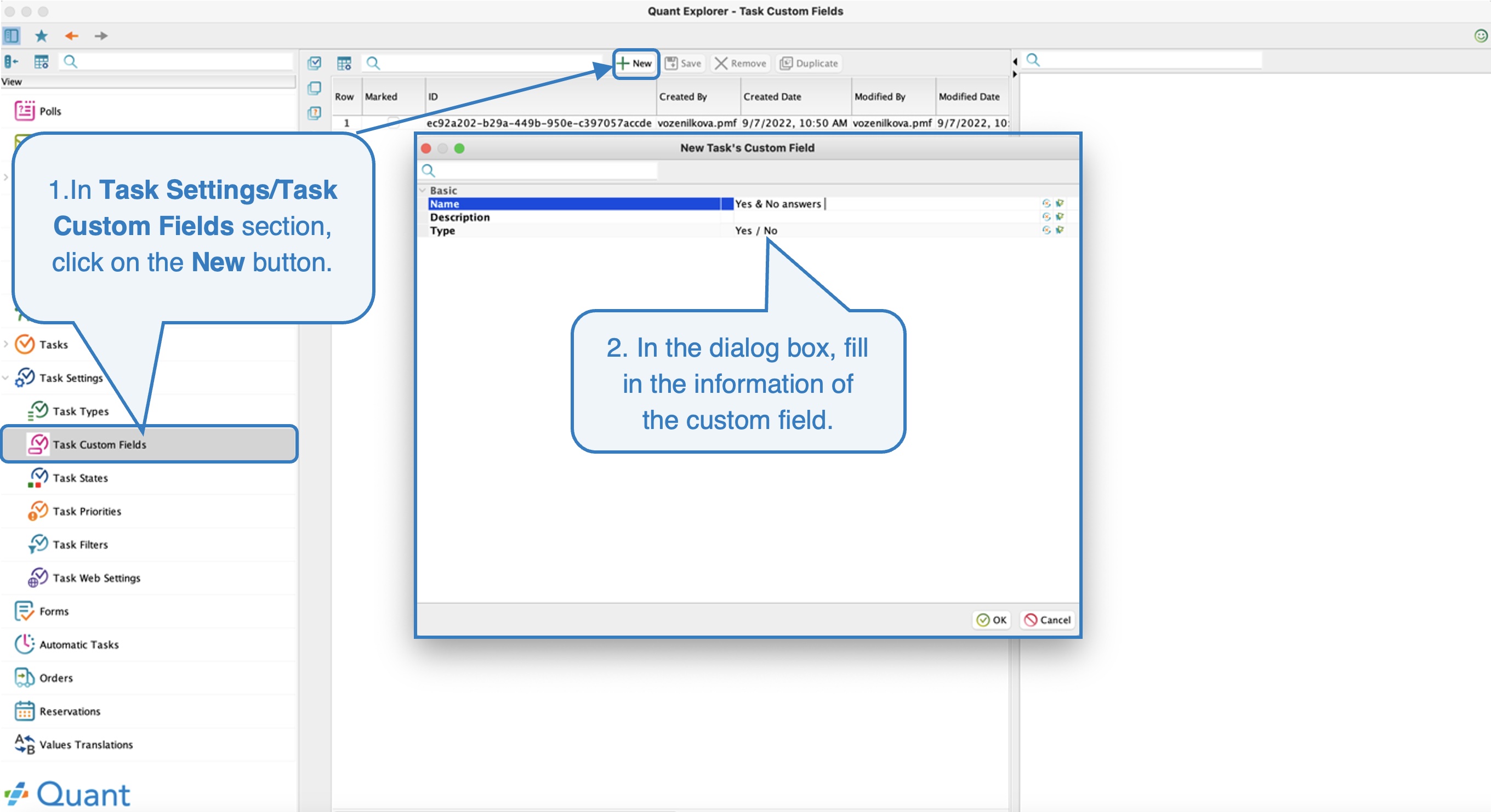Collapse the Basic section in dialog
The width and height of the screenshot is (1491, 812).
click(x=423, y=190)
